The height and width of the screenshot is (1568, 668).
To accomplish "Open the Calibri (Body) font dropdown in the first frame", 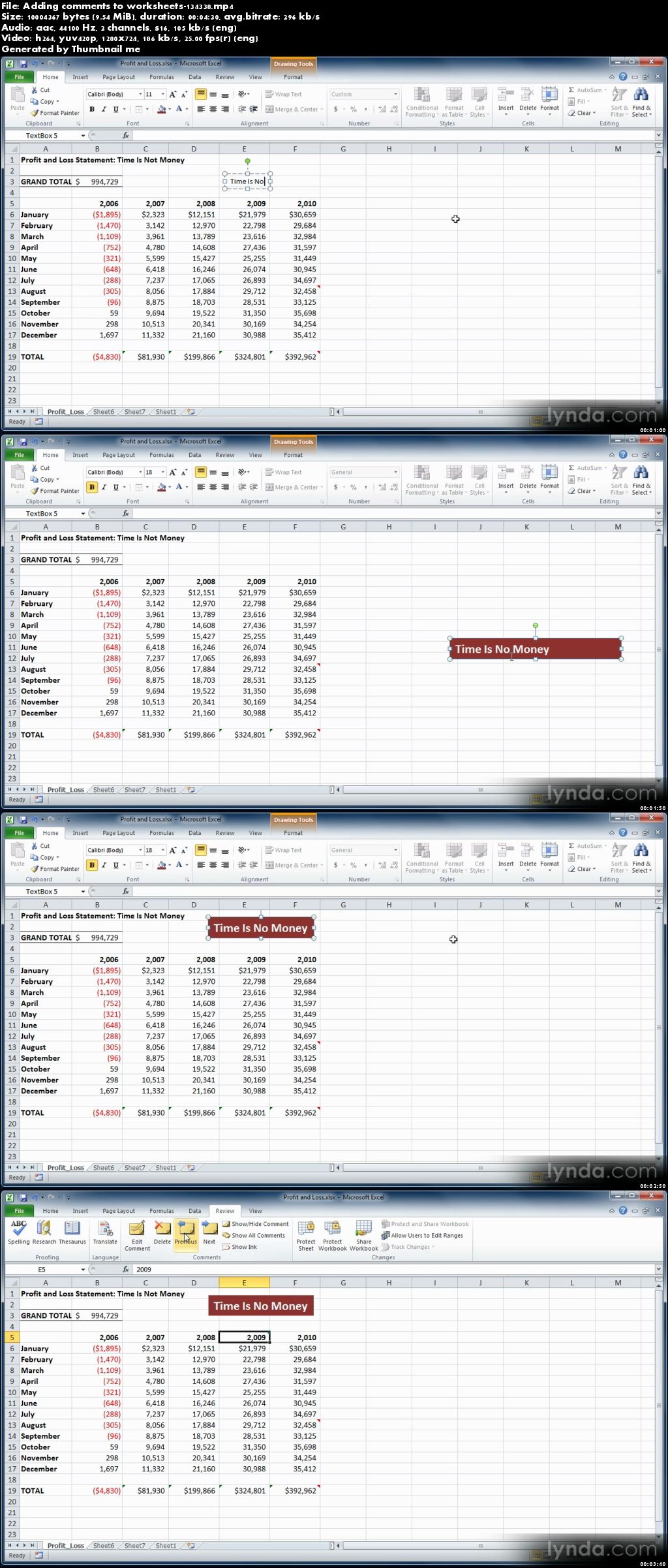I will (x=140, y=95).
